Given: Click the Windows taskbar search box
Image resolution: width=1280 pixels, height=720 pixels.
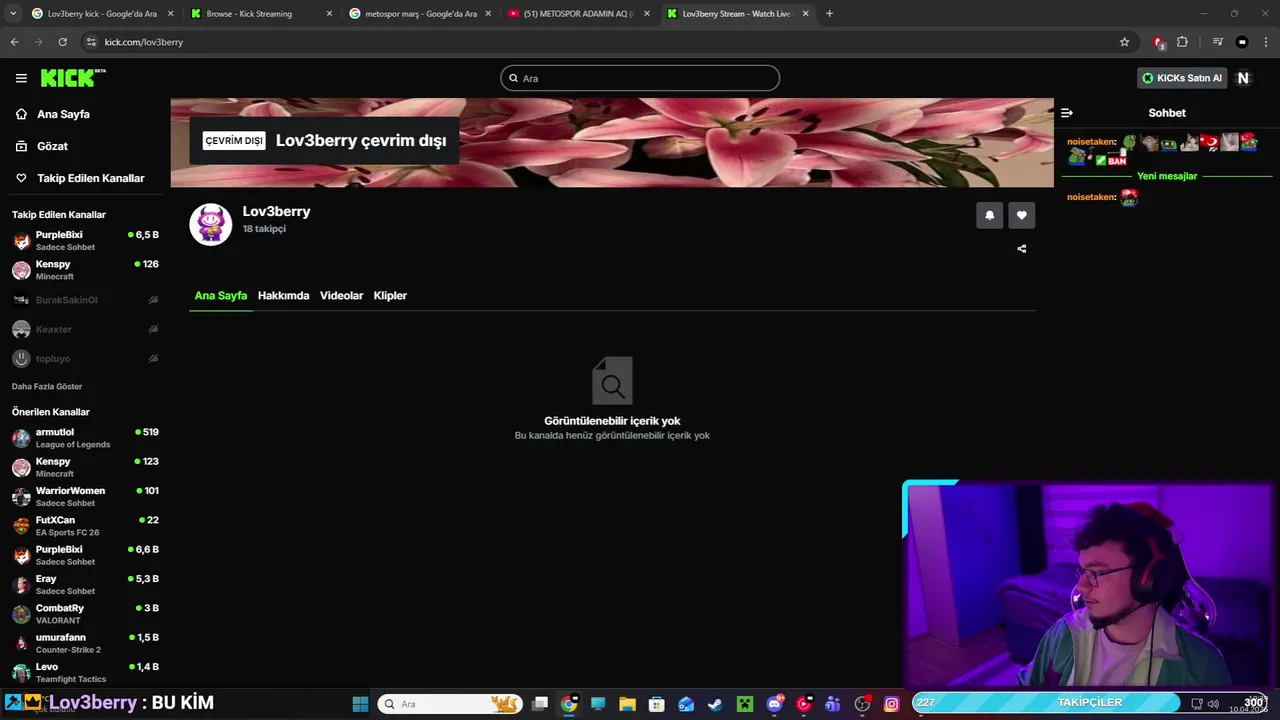Looking at the screenshot, I should point(449,704).
